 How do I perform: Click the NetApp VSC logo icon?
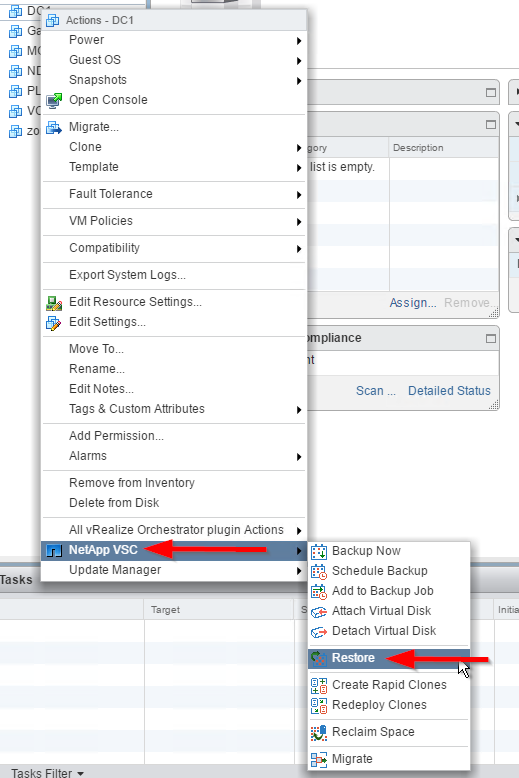(54, 550)
